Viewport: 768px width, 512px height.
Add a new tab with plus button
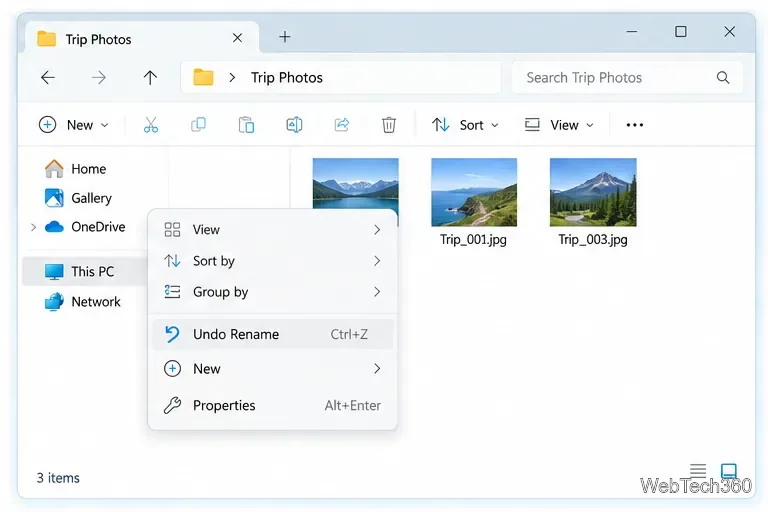coord(285,37)
